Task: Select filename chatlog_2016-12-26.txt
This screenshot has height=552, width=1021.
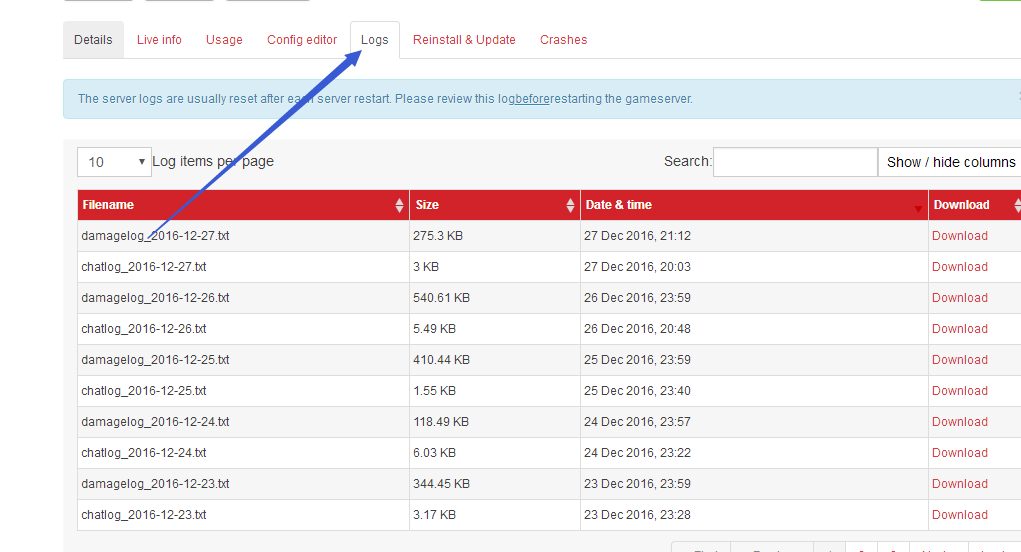Action: (144, 329)
